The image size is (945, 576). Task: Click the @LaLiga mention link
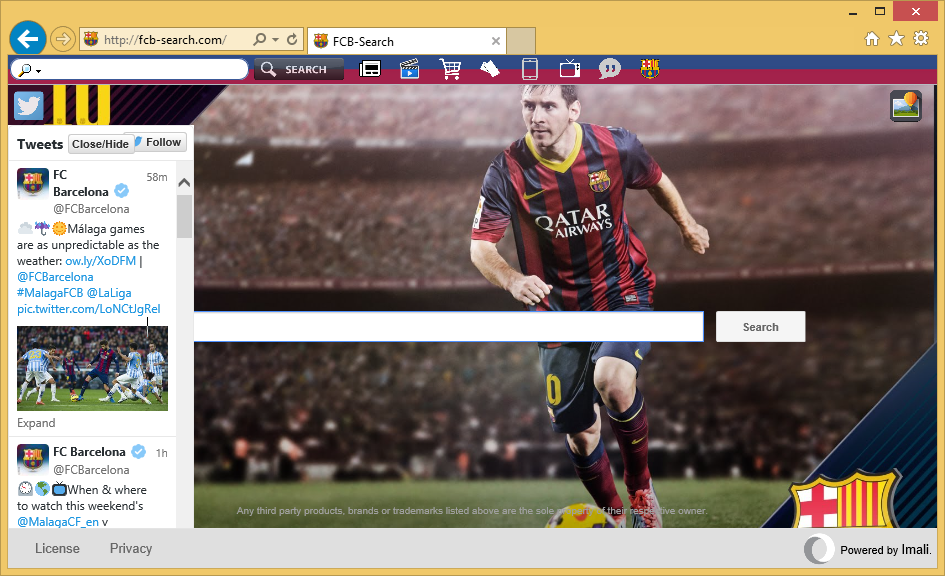pos(109,293)
